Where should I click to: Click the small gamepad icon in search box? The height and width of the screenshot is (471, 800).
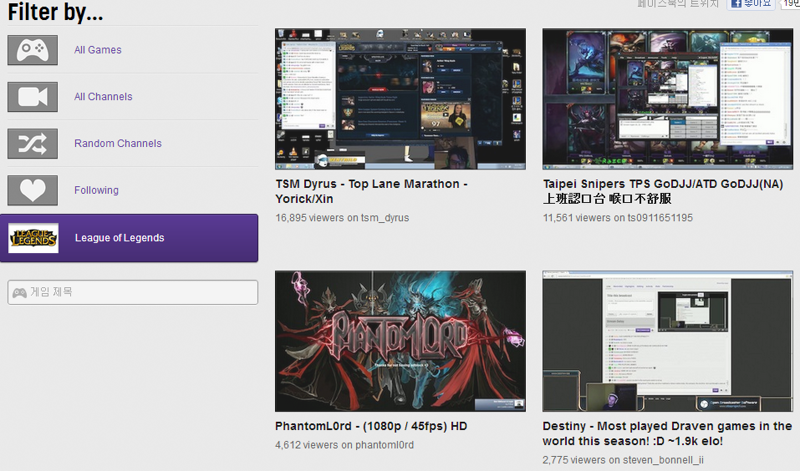coord(19,293)
